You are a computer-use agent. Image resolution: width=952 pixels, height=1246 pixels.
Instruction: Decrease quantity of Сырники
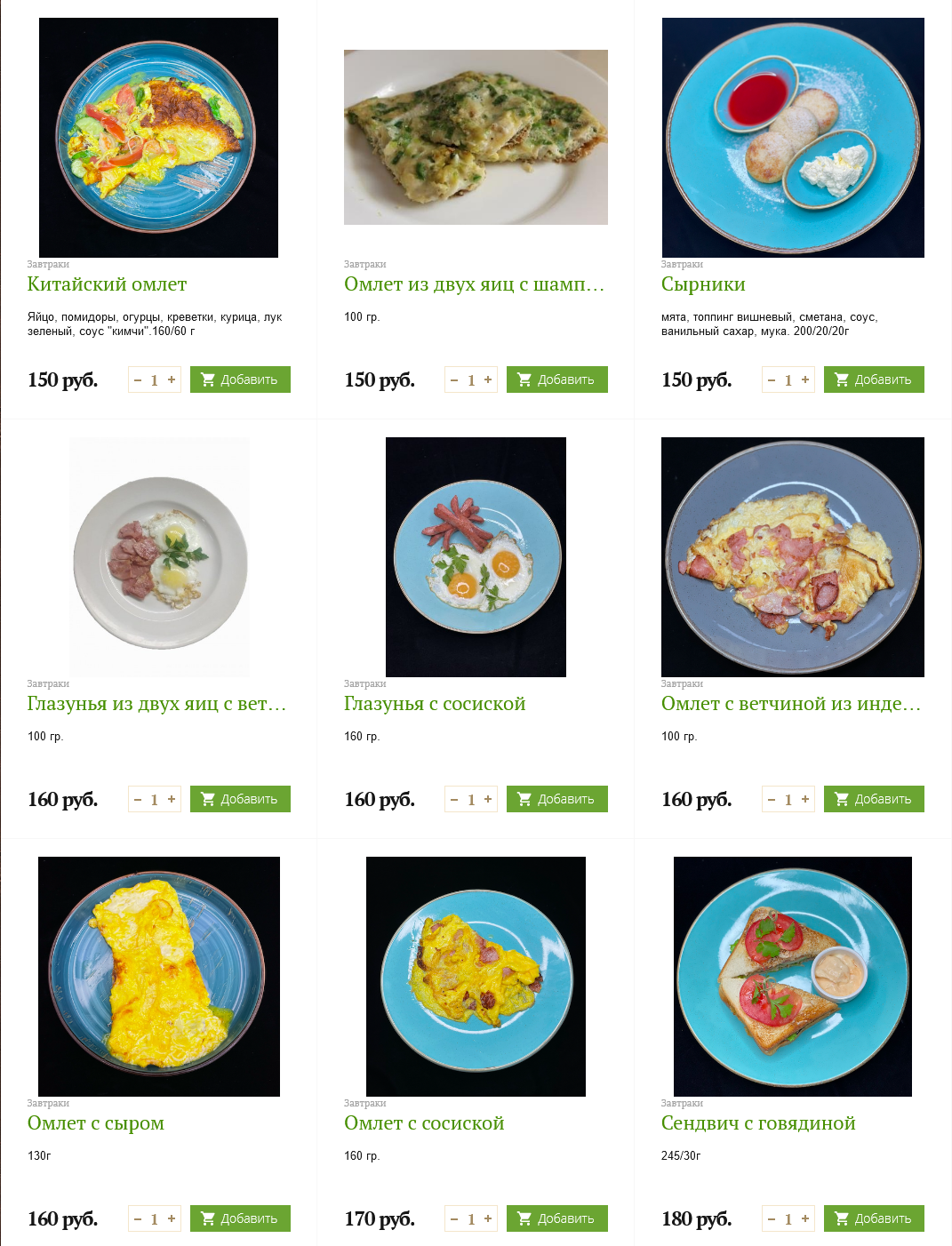click(772, 379)
